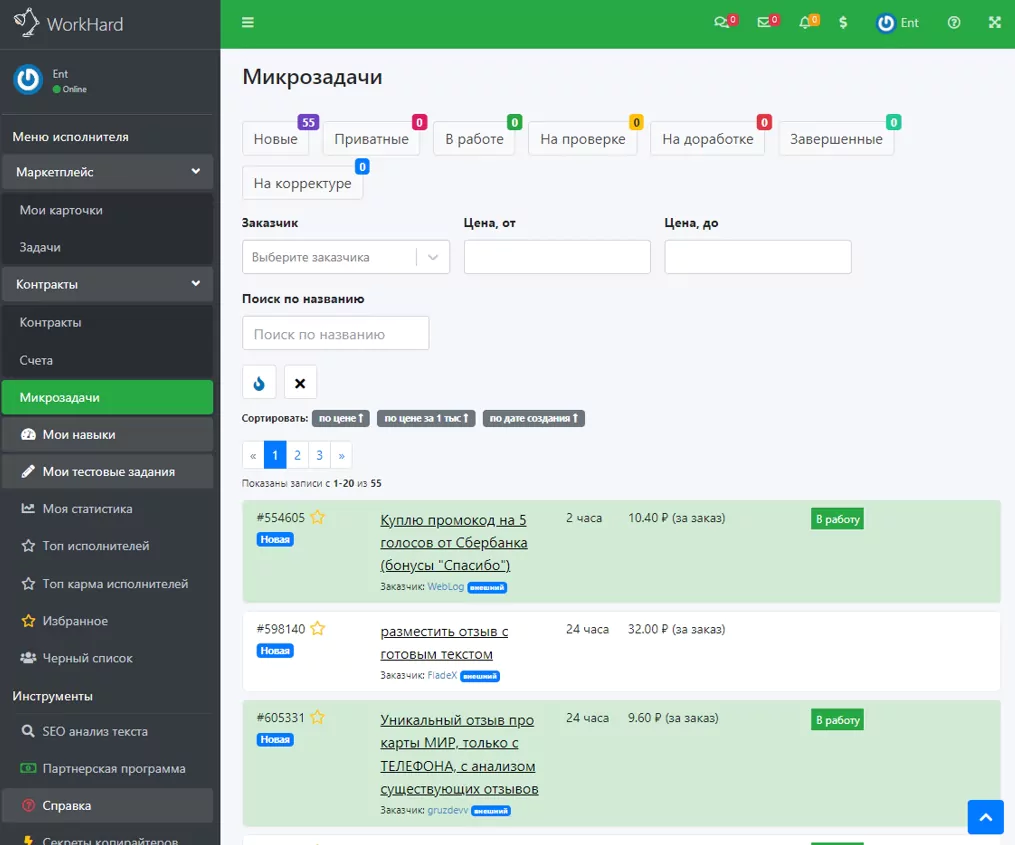The image size is (1015, 845).
Task: Open Моя статистика in sidebar
Action: pyautogui.click(x=107, y=509)
